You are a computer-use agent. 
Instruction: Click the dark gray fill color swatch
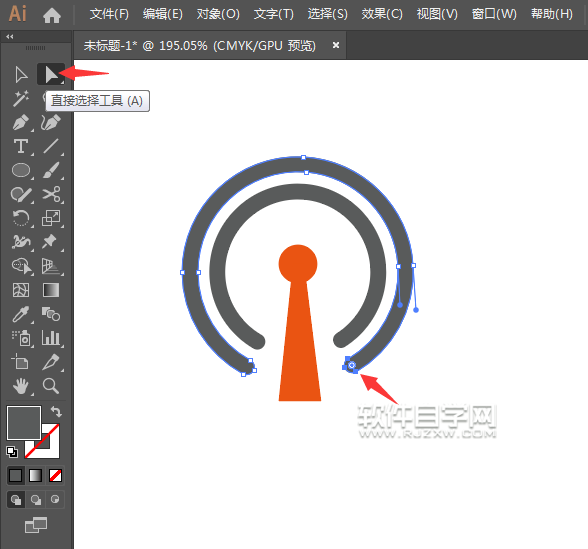point(24,423)
